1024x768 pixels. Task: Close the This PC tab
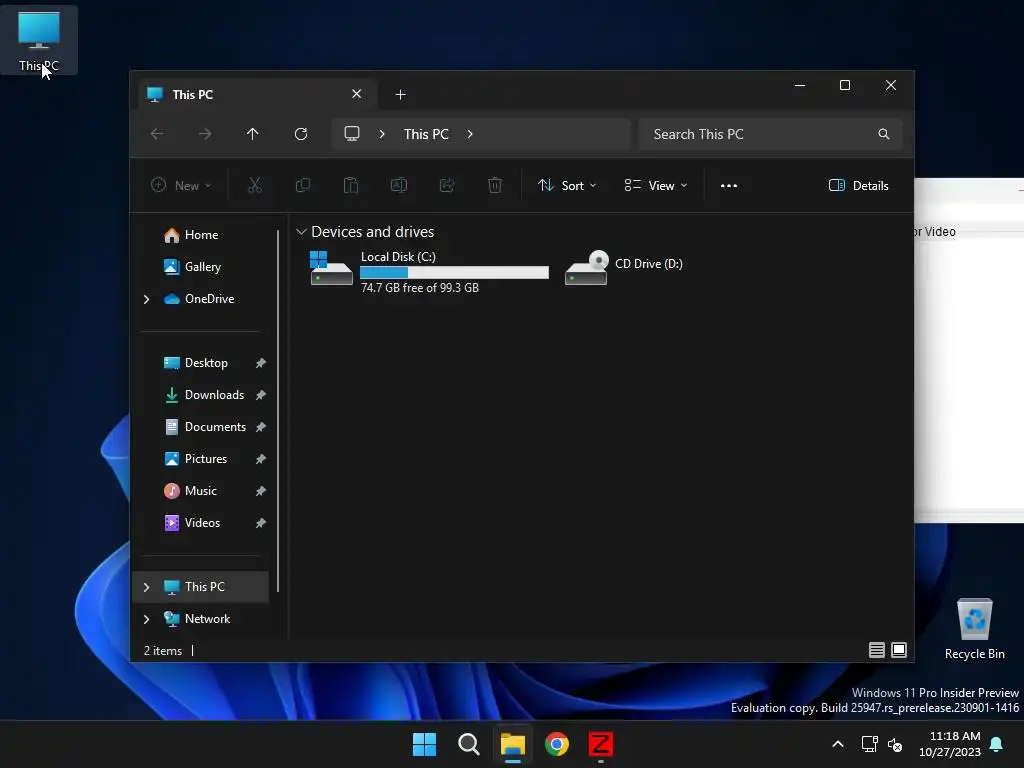point(357,94)
